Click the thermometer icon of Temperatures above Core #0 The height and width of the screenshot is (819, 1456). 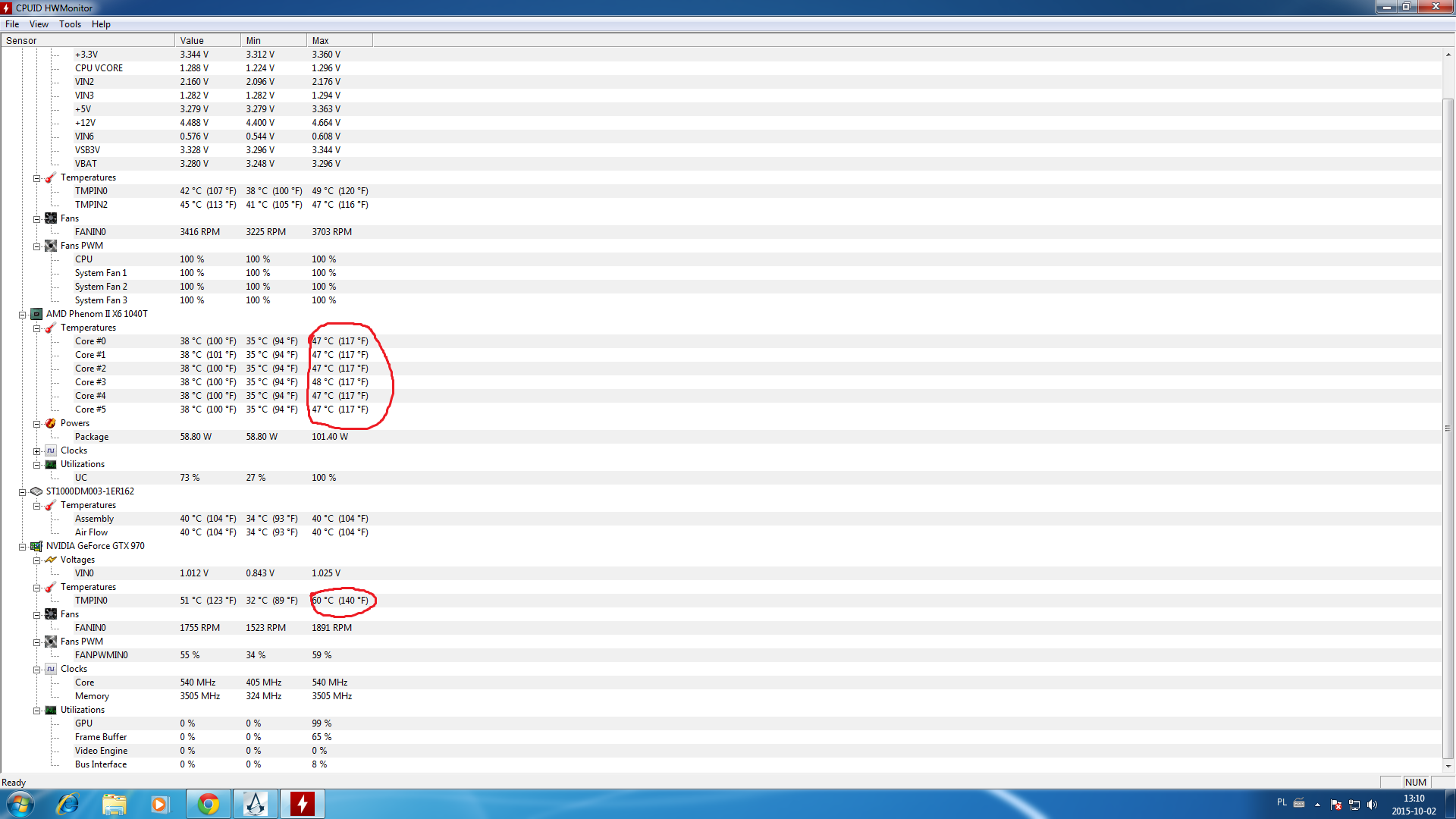[x=51, y=328]
